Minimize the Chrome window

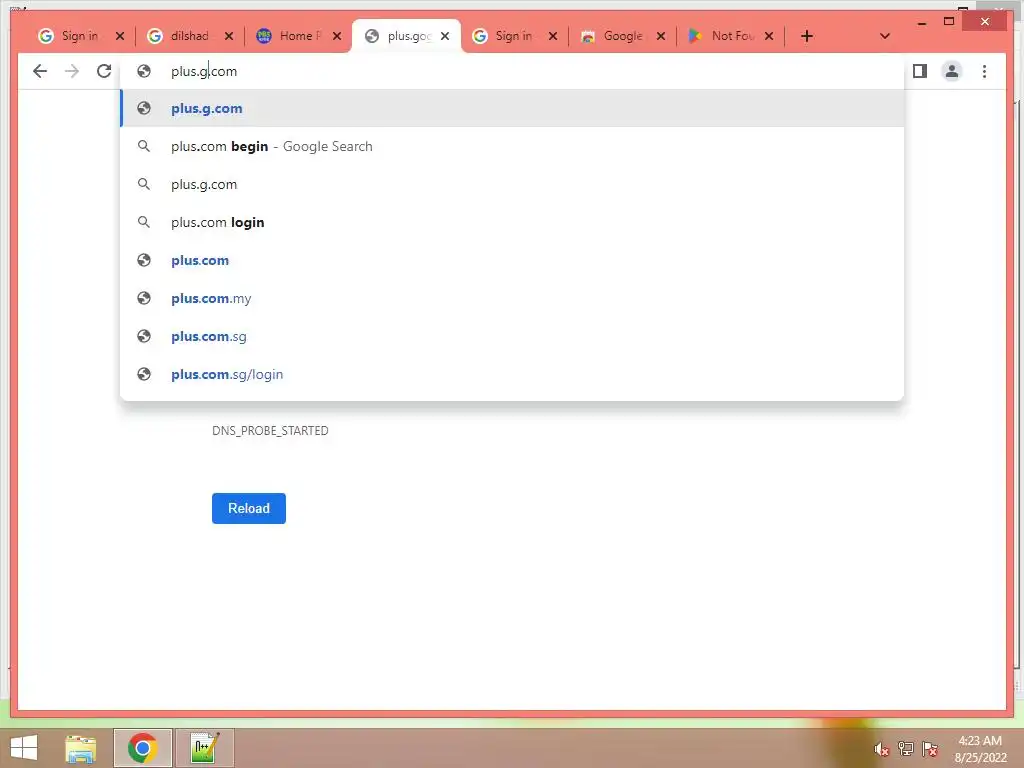tap(922, 22)
